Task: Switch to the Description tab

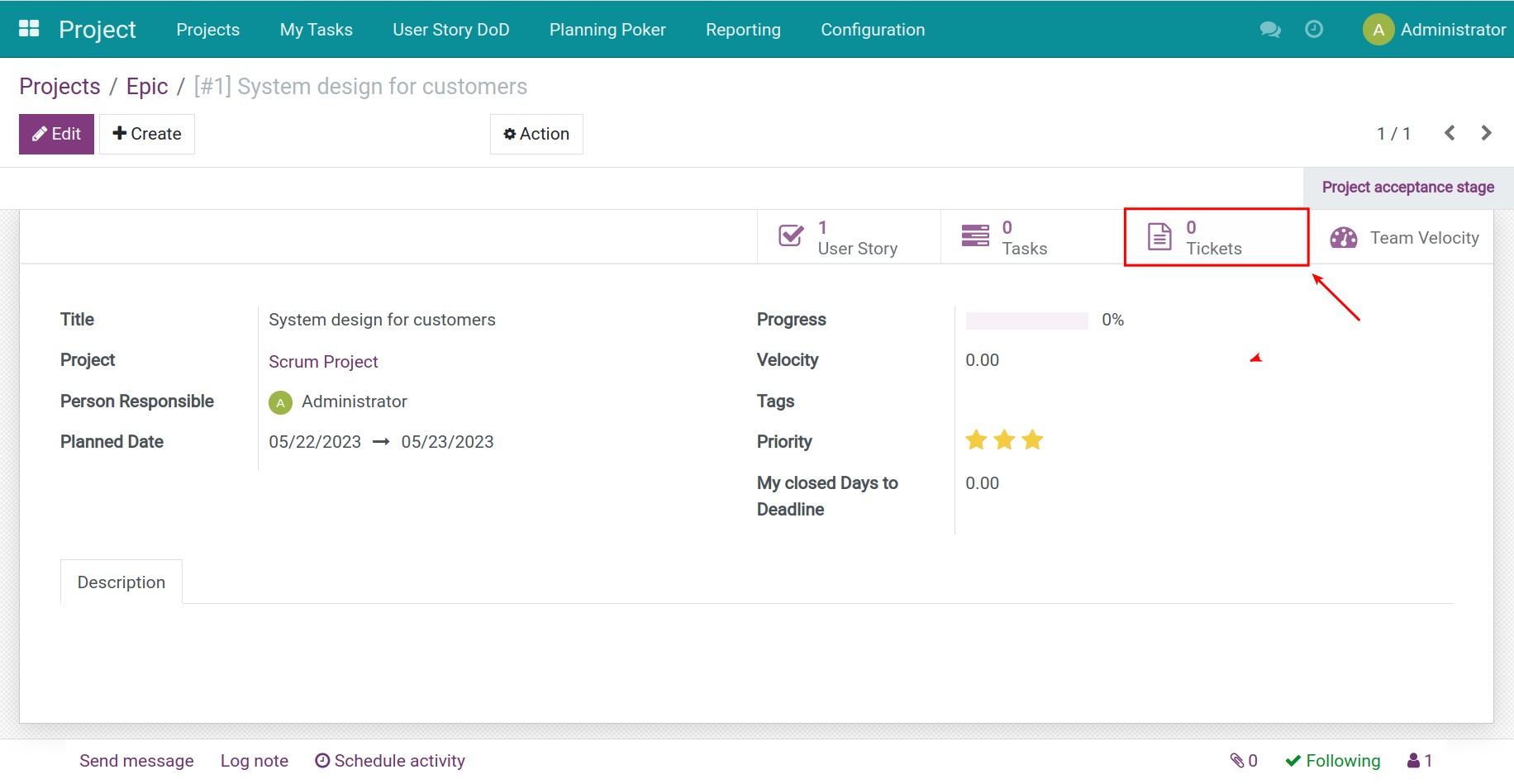Action: point(121,582)
